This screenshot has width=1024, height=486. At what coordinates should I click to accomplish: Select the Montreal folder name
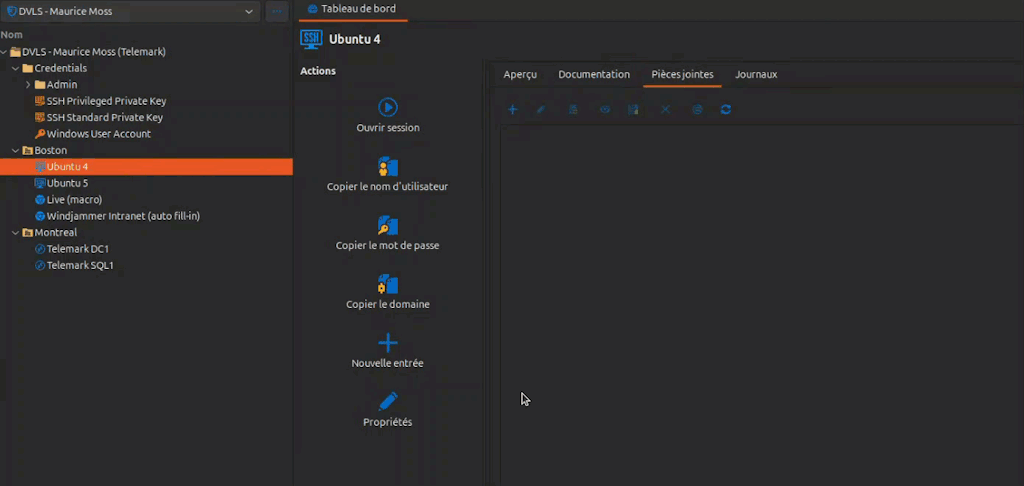(x=56, y=233)
